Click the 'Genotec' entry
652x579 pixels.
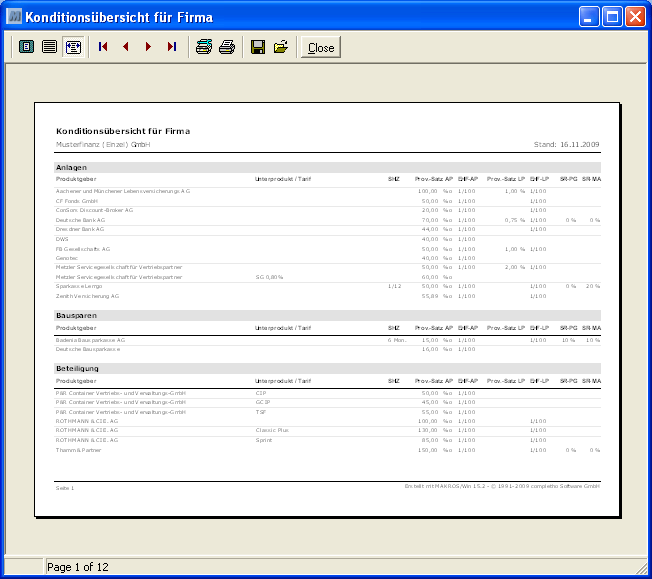pos(67,258)
